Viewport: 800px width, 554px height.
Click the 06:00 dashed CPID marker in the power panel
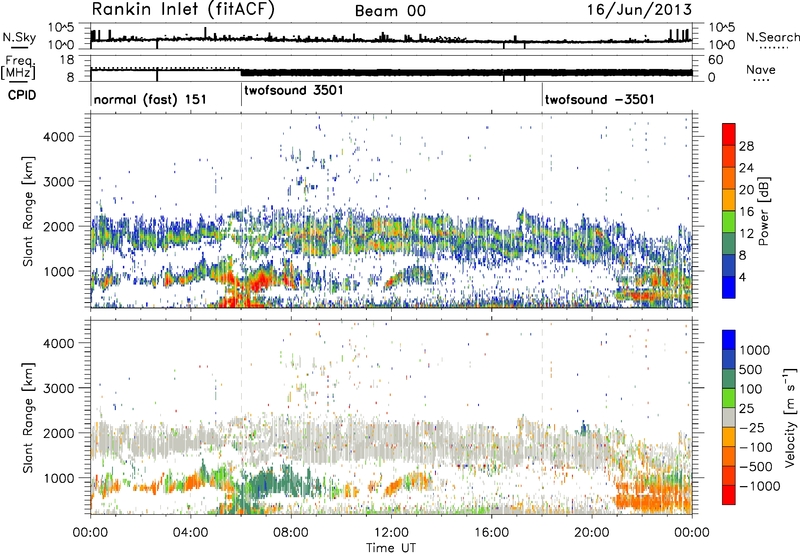pyautogui.click(x=241, y=211)
